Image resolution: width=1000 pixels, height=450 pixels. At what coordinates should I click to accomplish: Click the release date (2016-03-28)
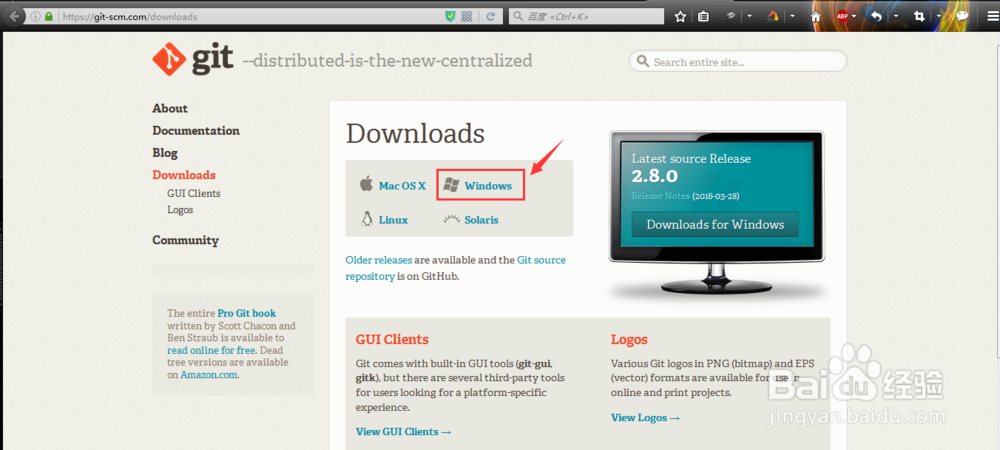click(716, 196)
